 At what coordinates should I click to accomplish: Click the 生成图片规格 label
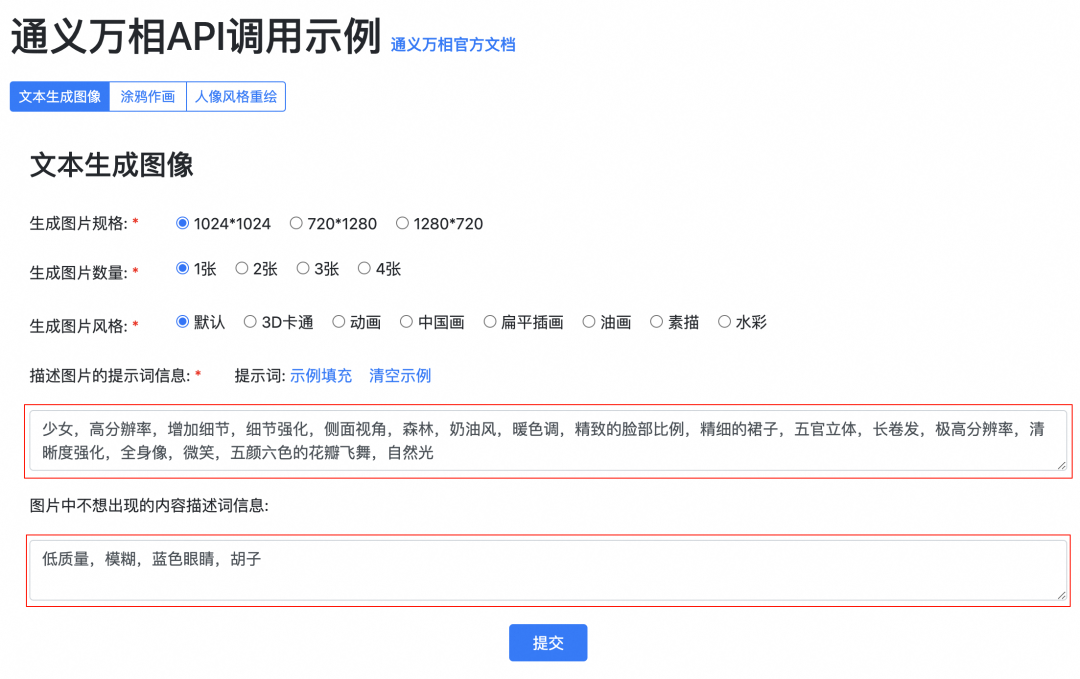(79, 223)
